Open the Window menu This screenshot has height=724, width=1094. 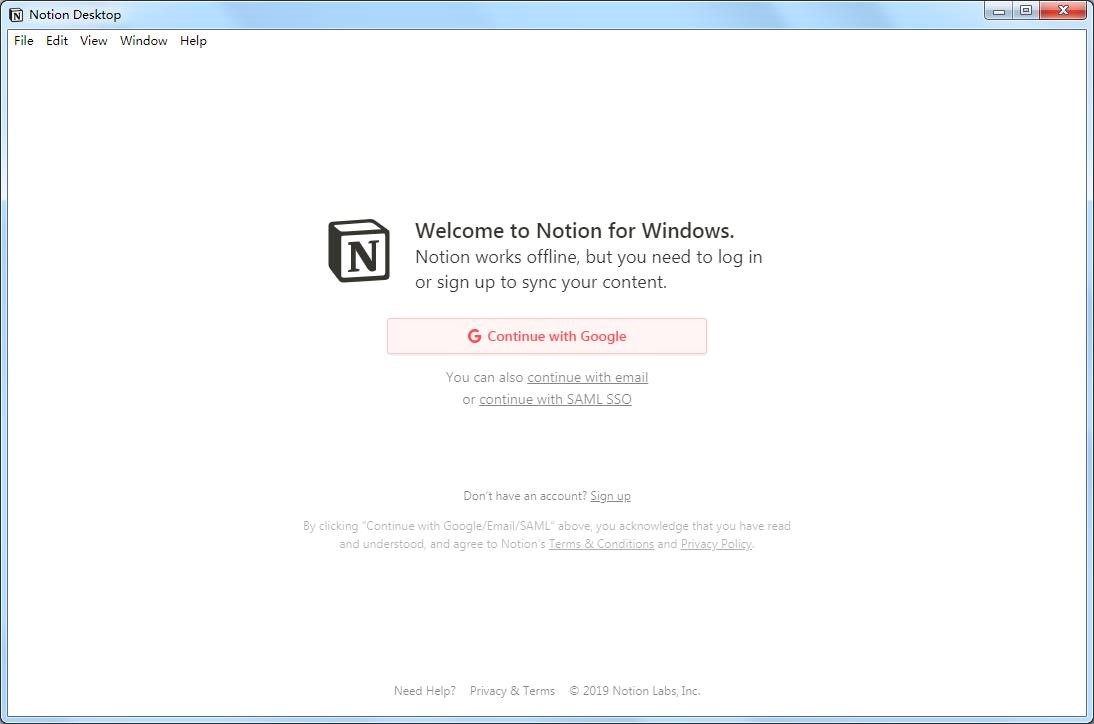click(x=143, y=41)
